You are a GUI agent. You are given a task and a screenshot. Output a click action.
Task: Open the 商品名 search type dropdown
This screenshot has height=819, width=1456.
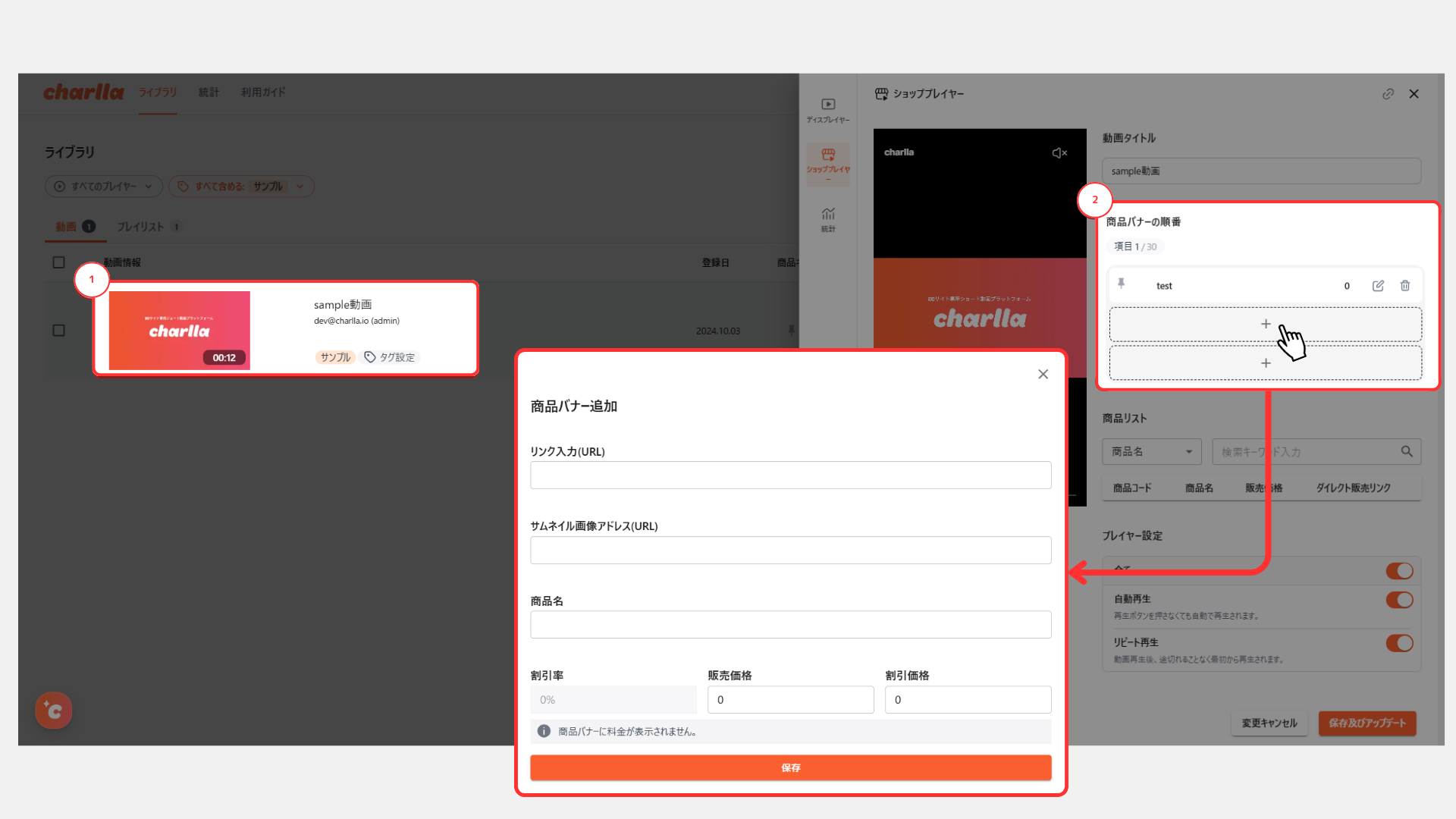(1152, 452)
